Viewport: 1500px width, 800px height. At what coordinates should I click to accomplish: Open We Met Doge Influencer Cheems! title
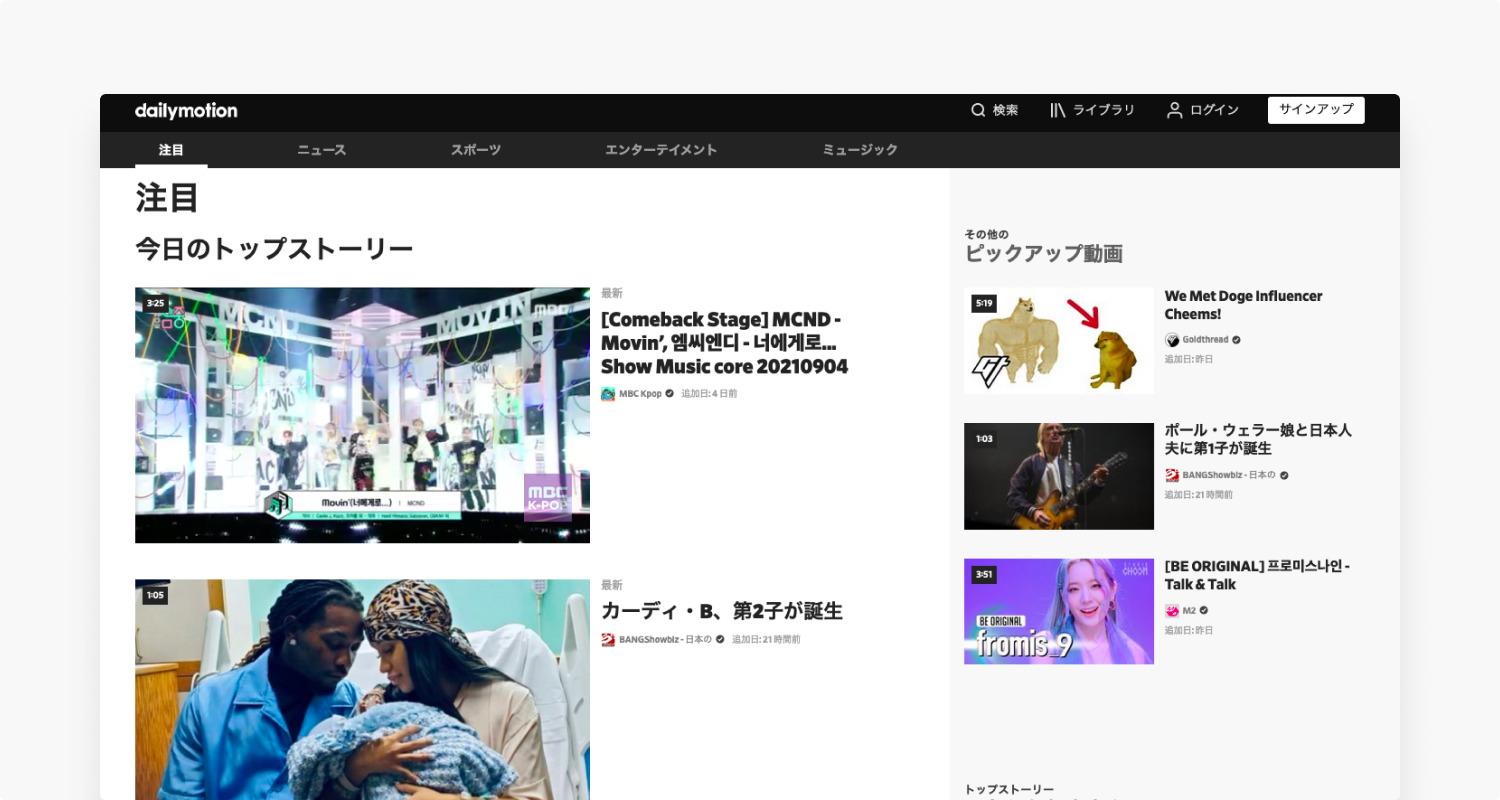pos(1243,305)
